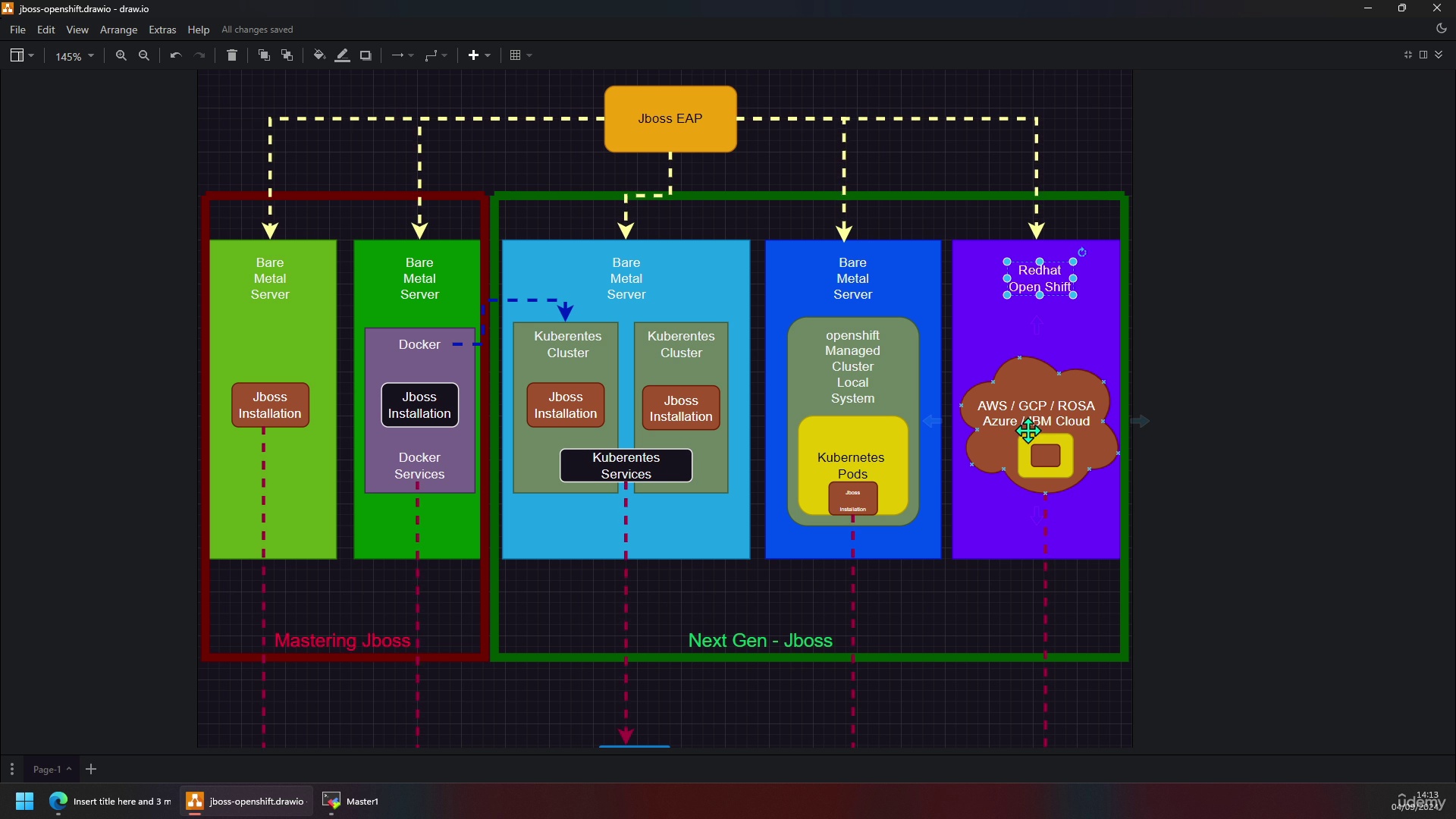Open the View menu

(77, 30)
